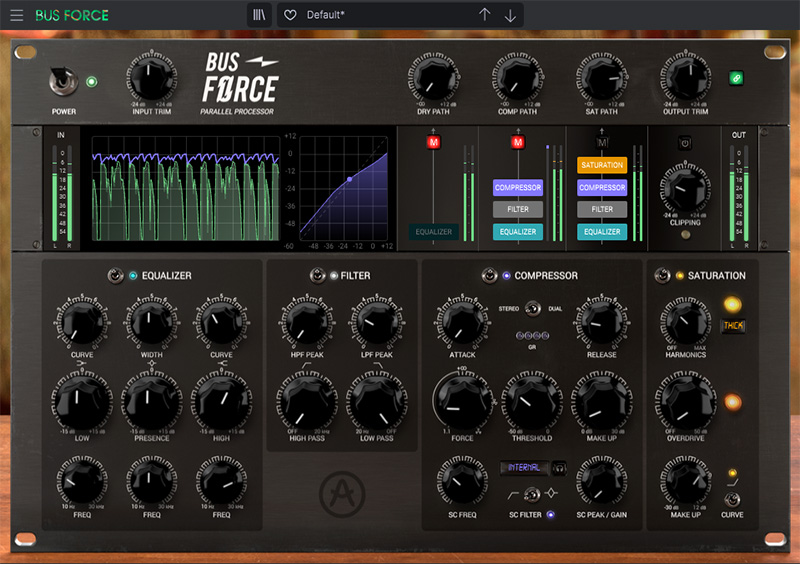The height and width of the screenshot is (564, 800).
Task: Favorite the preset with heart icon
Action: pos(290,15)
